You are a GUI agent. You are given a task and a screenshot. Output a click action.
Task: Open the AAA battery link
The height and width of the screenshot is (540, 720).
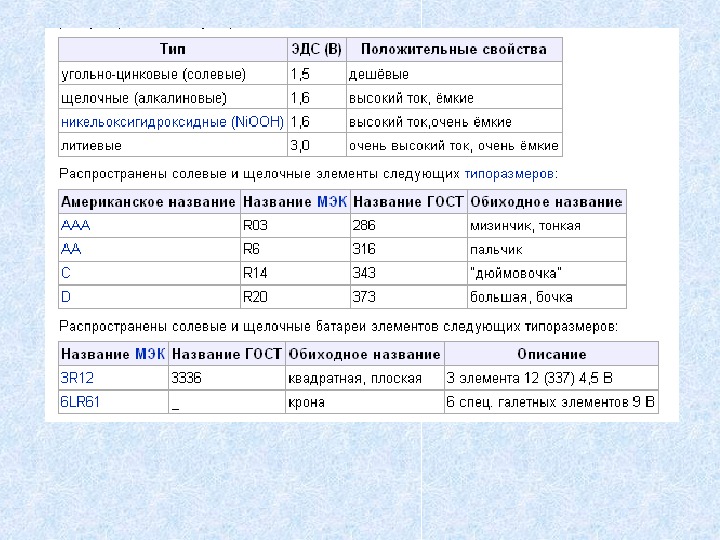[x=75, y=225]
